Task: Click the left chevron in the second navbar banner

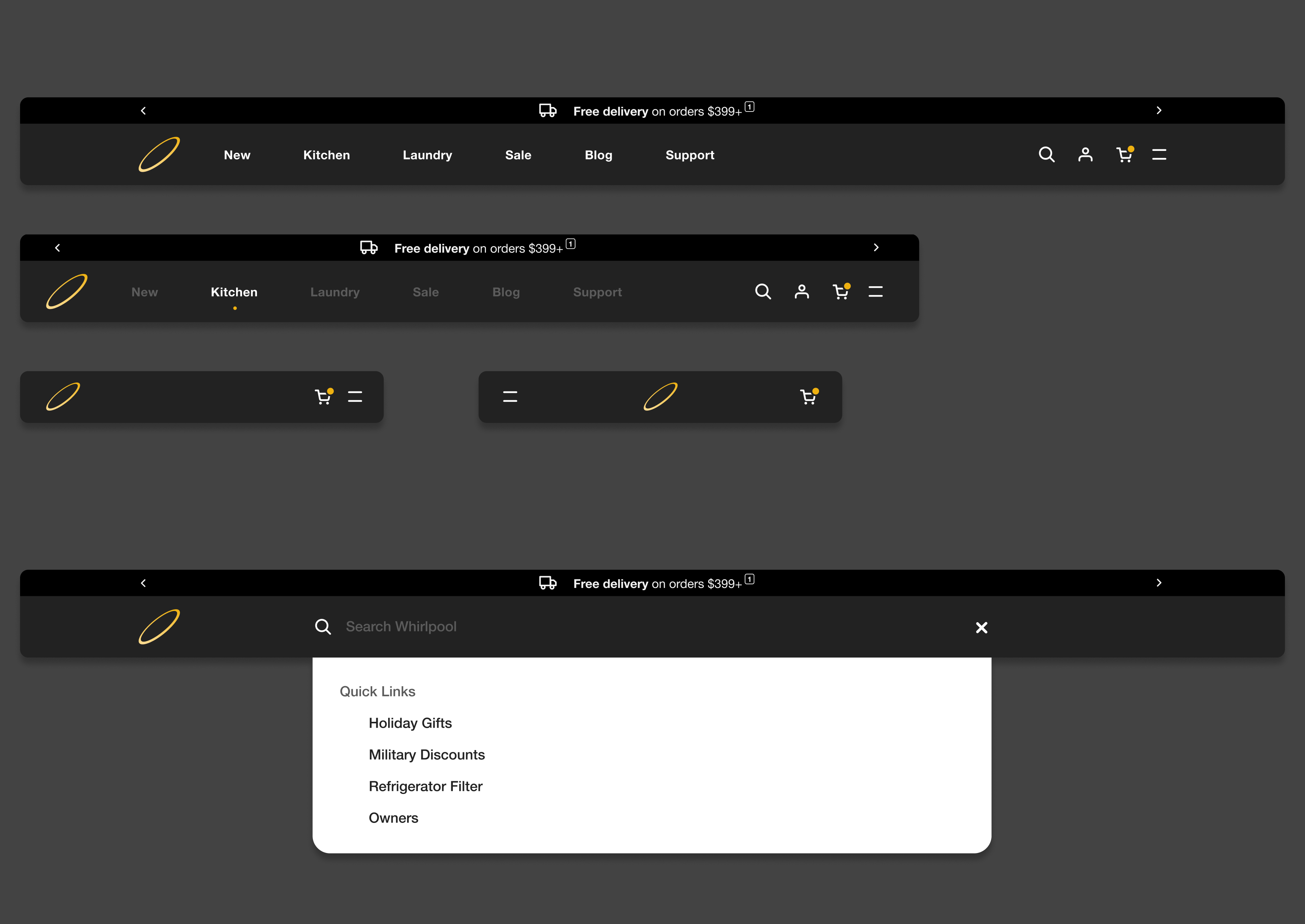Action: (x=58, y=248)
